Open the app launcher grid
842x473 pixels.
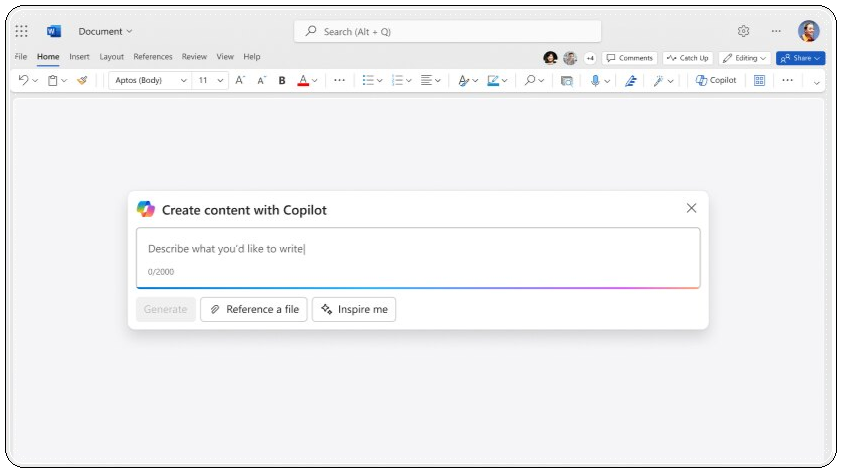point(21,31)
